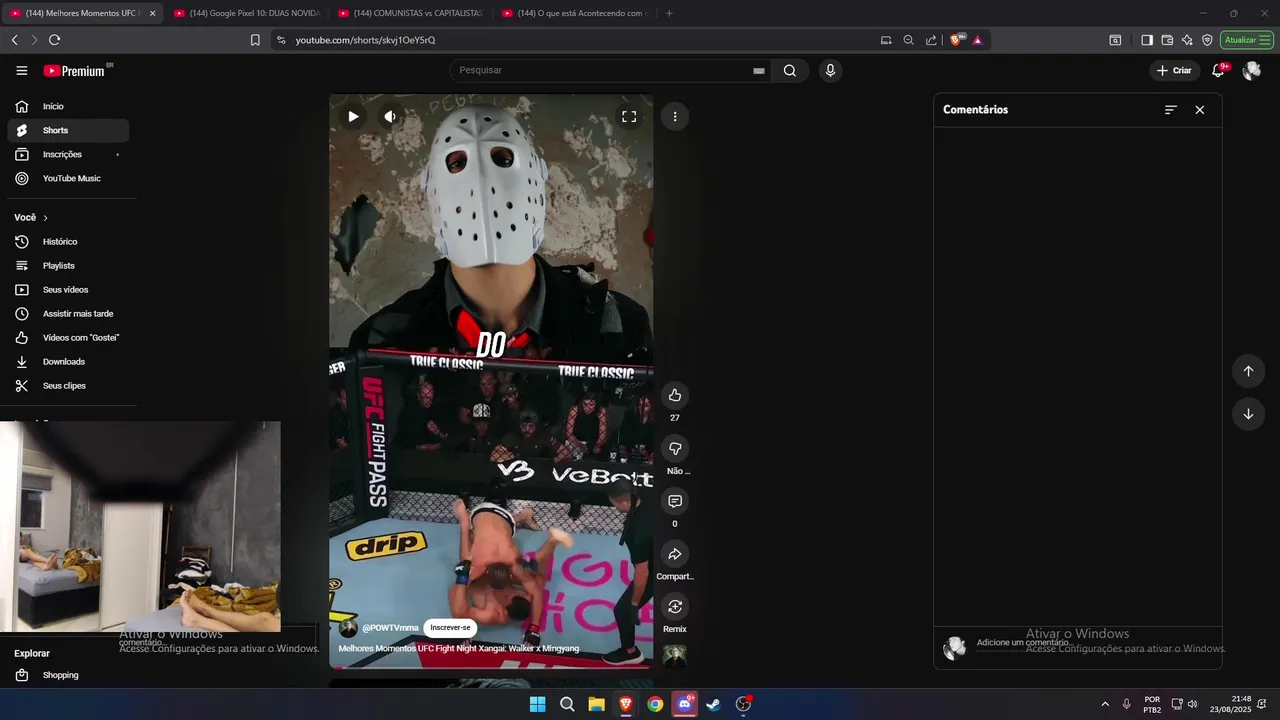Go to the next Short with down arrow
This screenshot has height=720, width=1280.
(1248, 414)
